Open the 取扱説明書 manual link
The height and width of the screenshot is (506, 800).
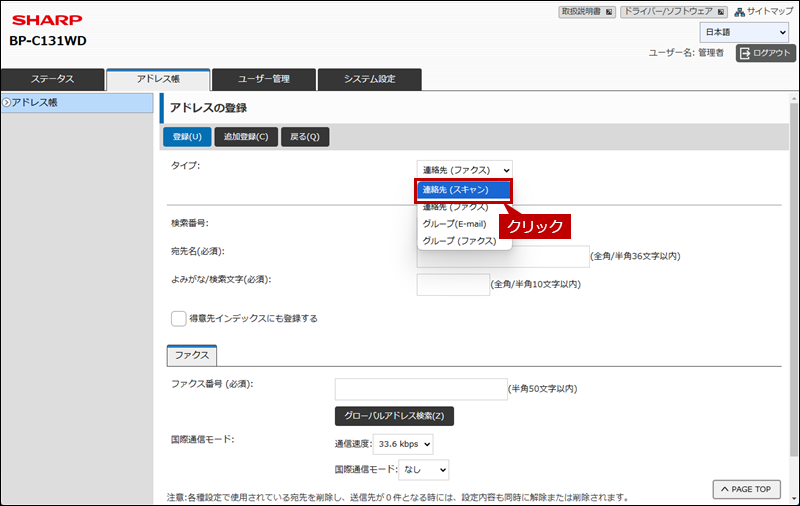594,12
